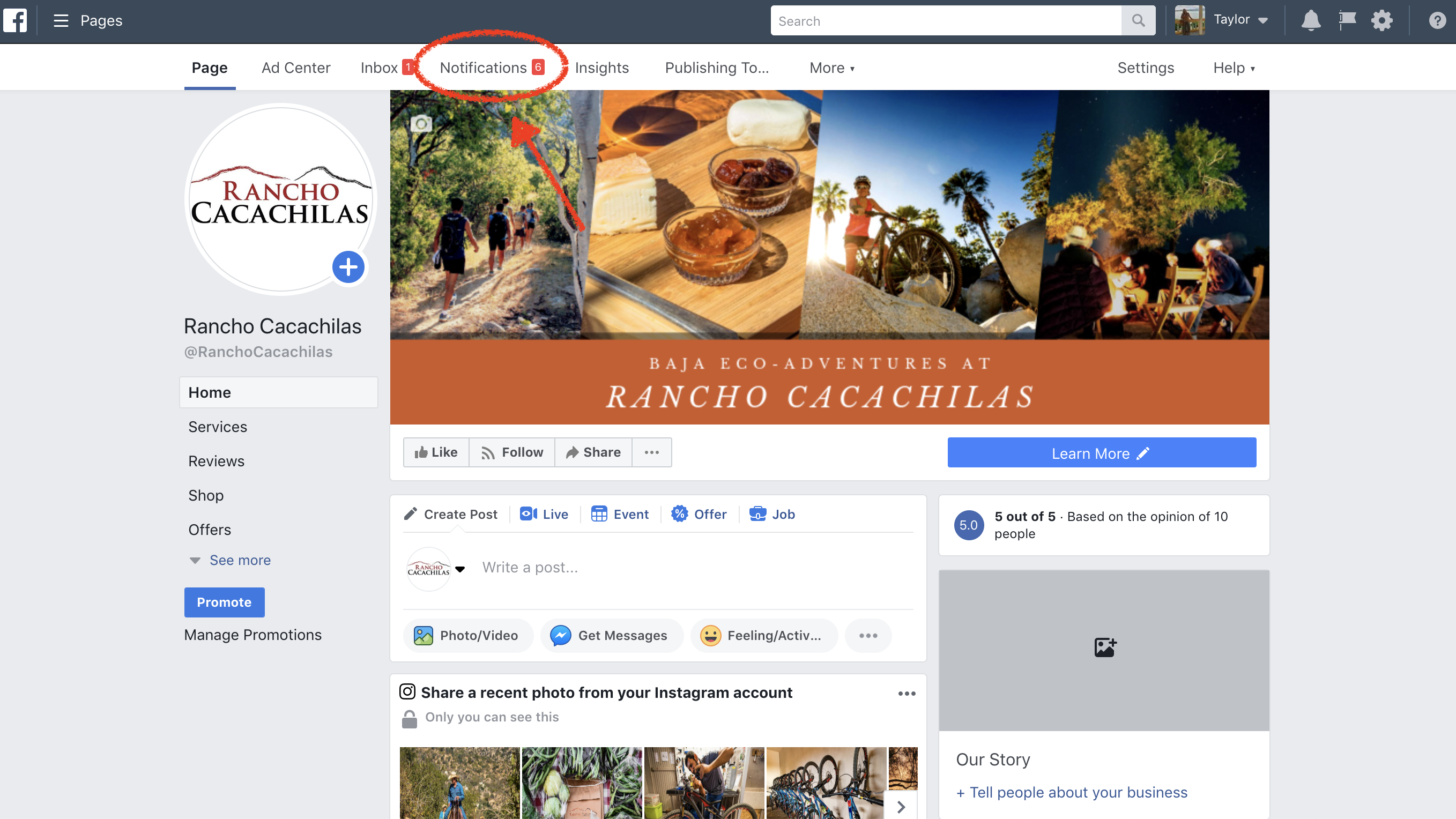
Task: Click the Learn More button
Action: [1102, 453]
